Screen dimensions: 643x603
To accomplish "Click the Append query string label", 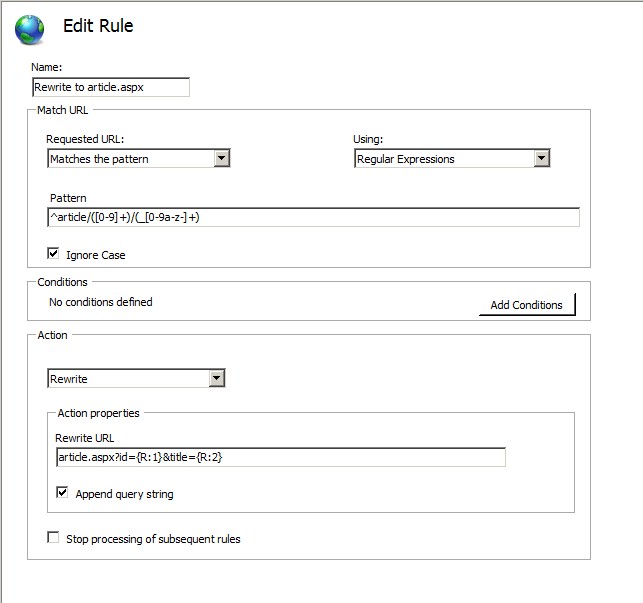I will [x=124, y=494].
